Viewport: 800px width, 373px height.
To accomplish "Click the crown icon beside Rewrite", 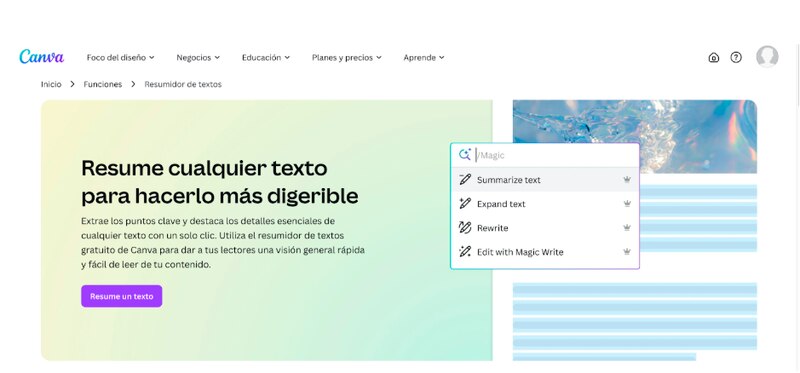I will [627, 228].
